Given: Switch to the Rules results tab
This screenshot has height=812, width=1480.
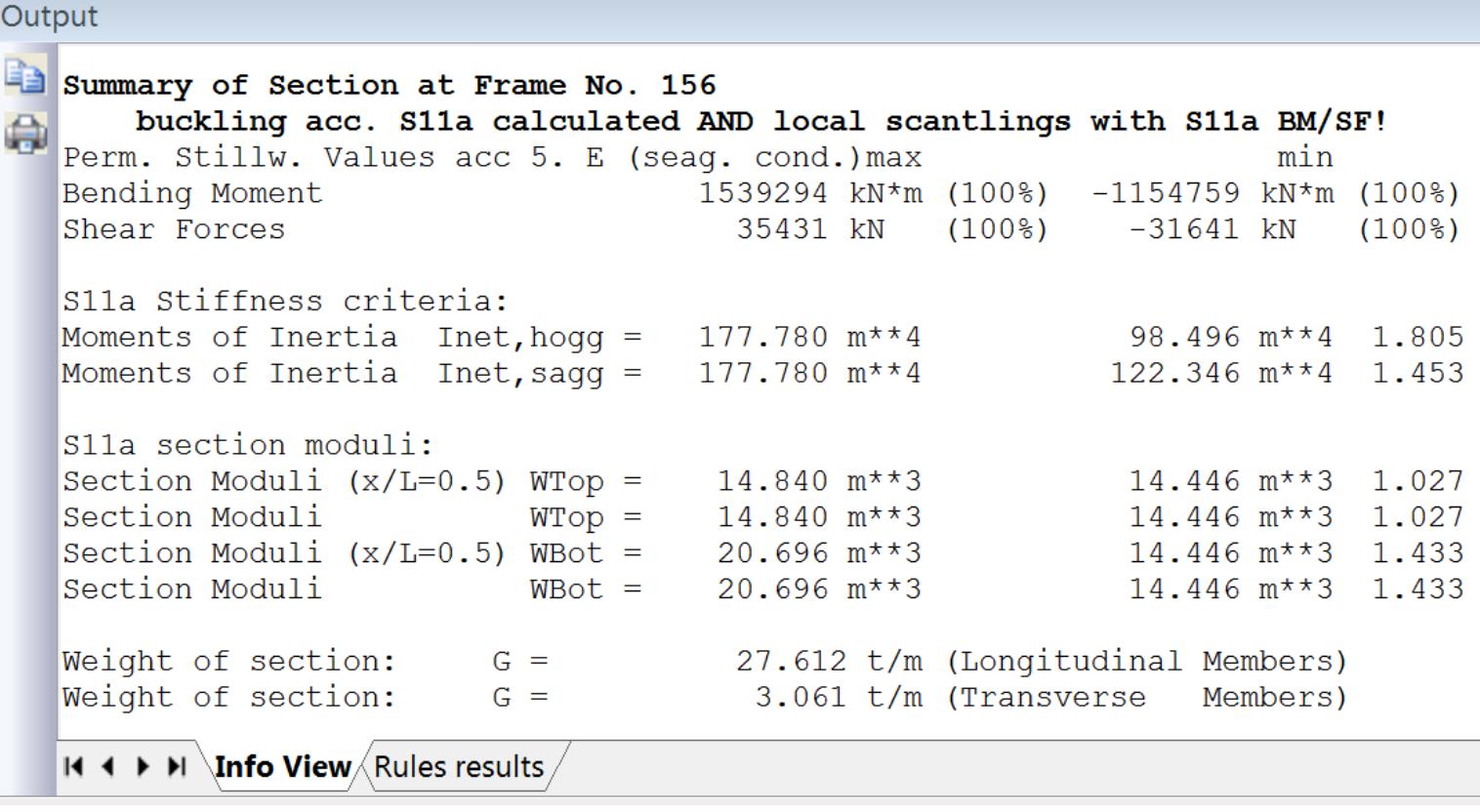Looking at the screenshot, I should pyautogui.click(x=459, y=768).
